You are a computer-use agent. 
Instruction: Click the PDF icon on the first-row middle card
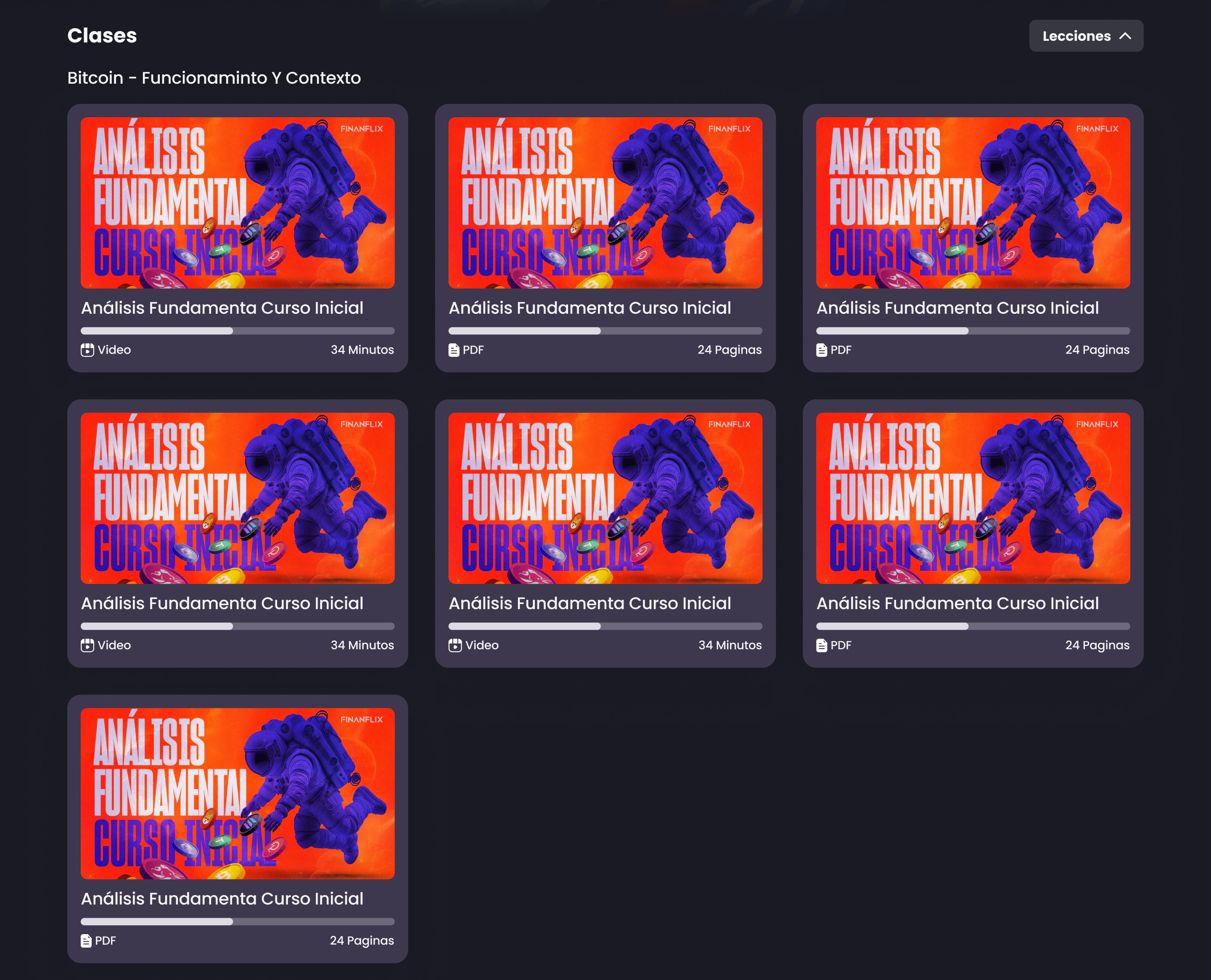(454, 350)
